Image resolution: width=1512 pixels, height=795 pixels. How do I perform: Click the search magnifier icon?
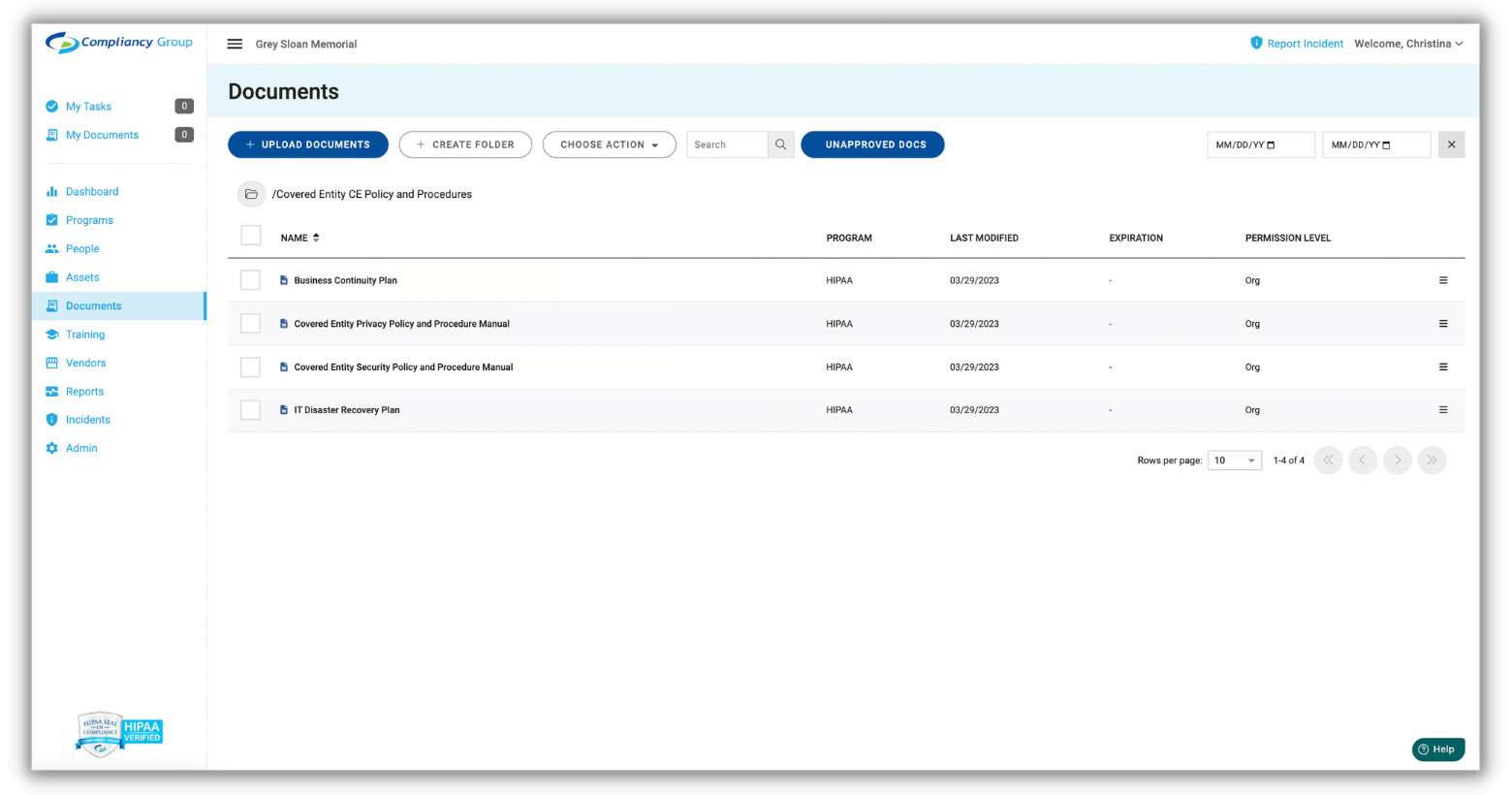click(780, 143)
